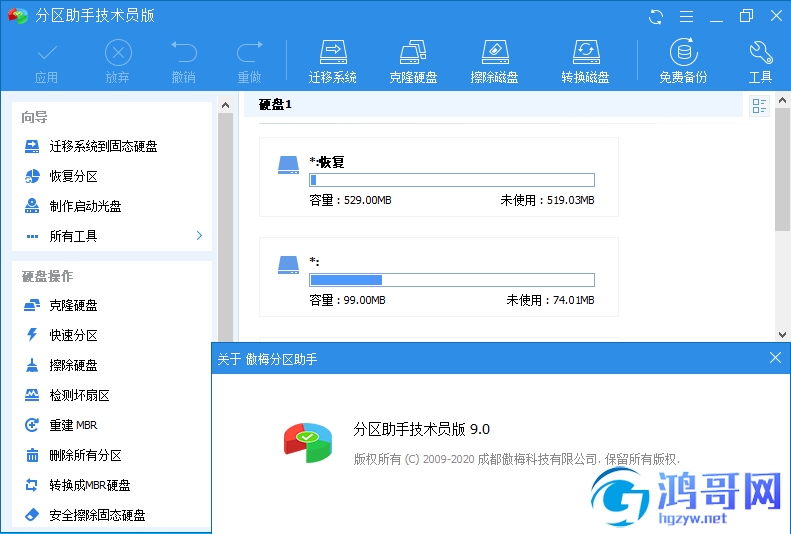
Task: Expand the 所有工具 chevron arrow
Action: click(199, 235)
